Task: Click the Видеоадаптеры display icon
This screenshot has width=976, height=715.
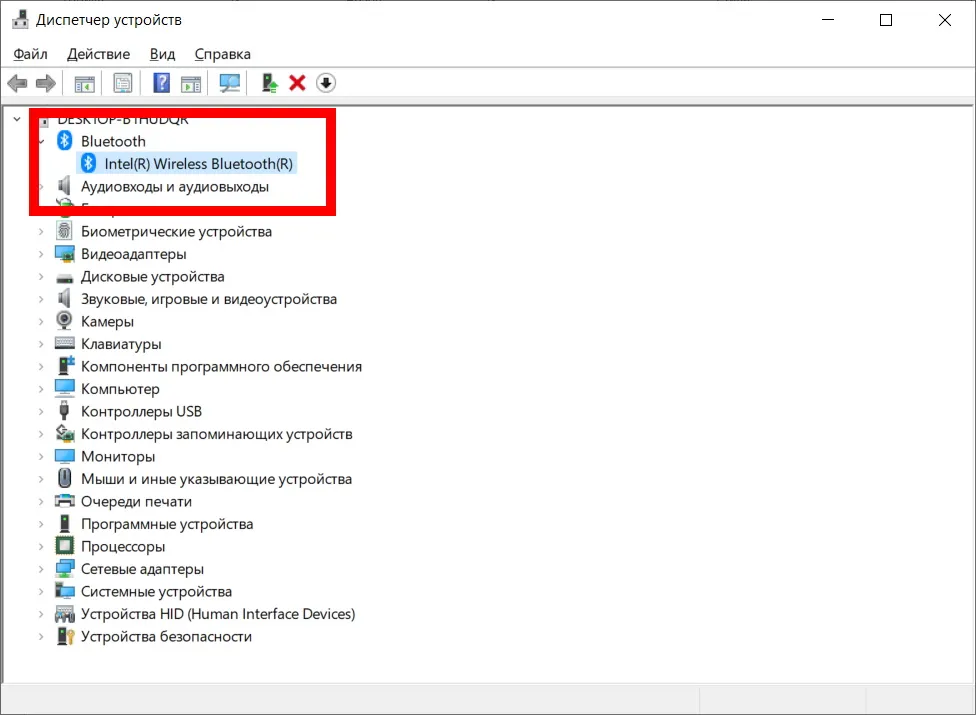Action: 65,254
